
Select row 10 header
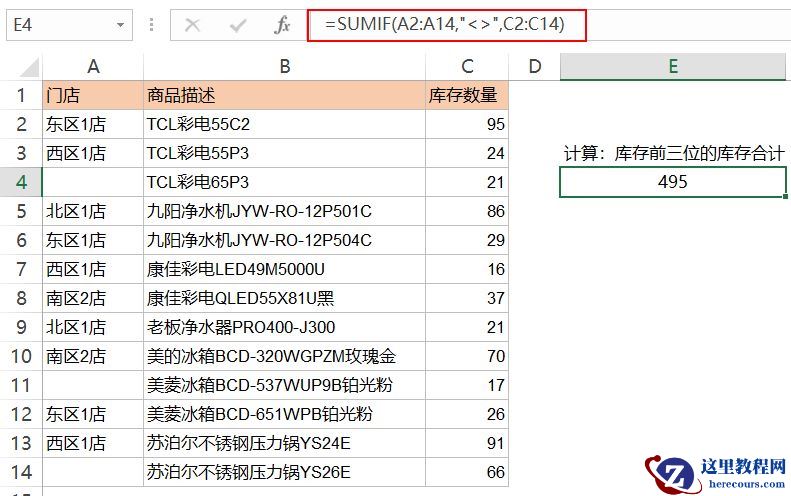tap(21, 356)
